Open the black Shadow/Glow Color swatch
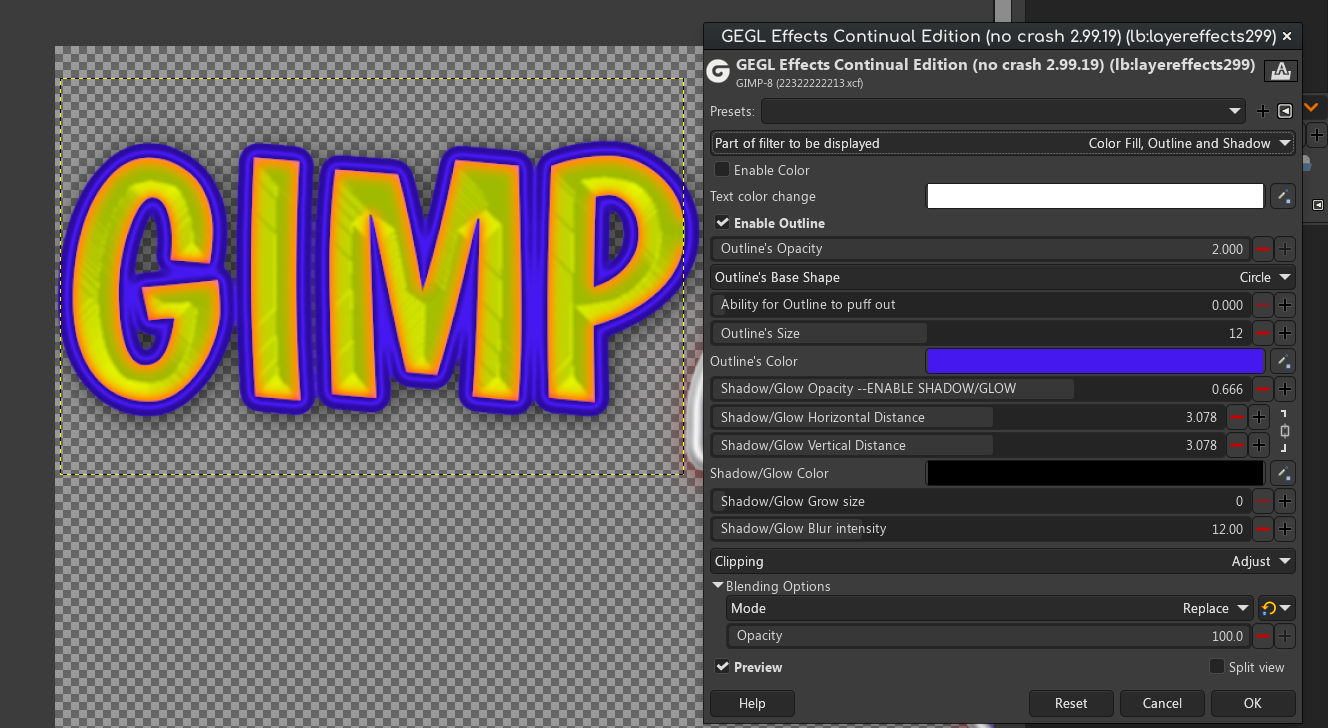The width and height of the screenshot is (1328, 728). pos(1096,473)
